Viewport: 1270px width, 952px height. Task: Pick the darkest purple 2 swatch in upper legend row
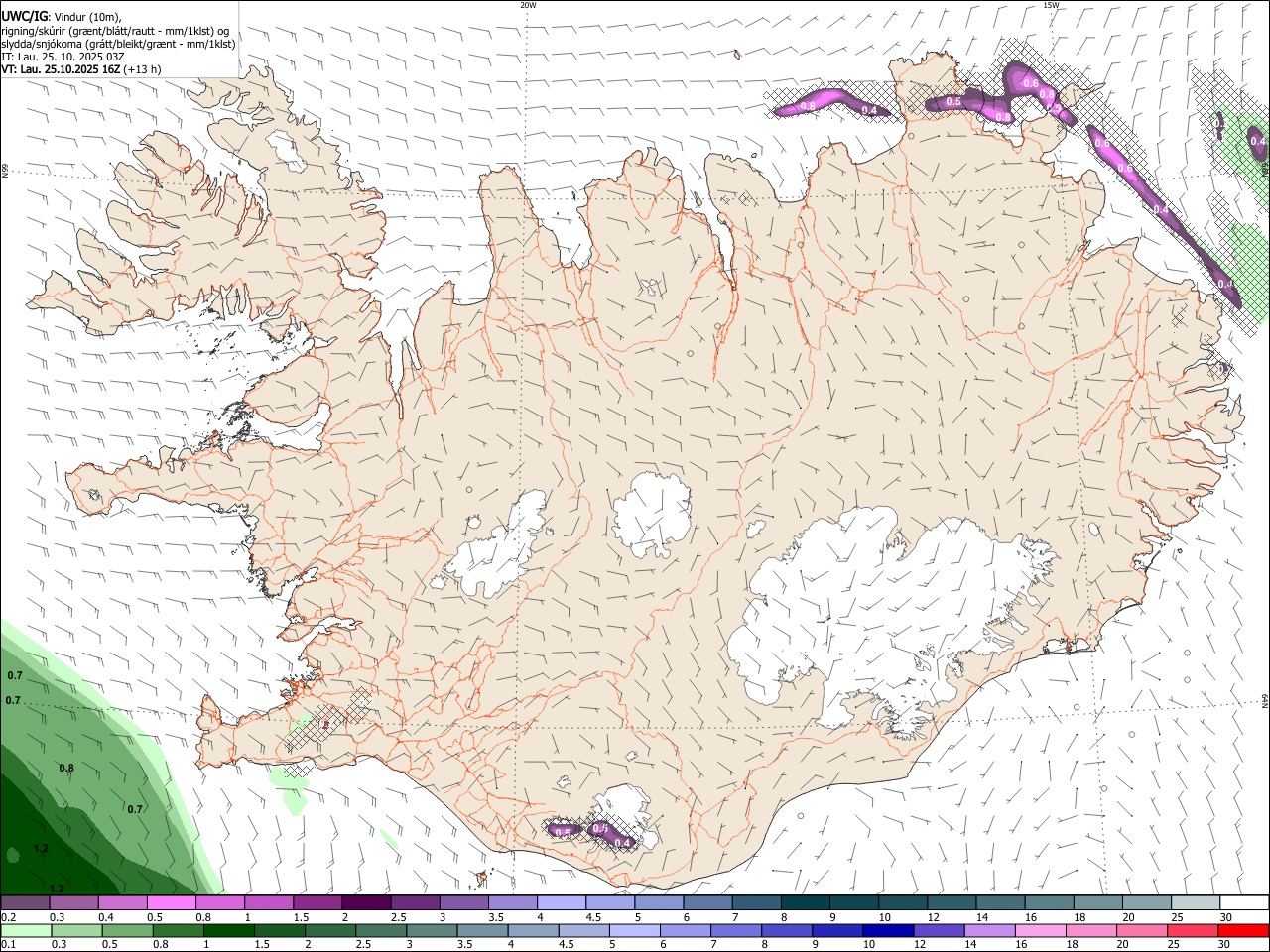pos(367,902)
